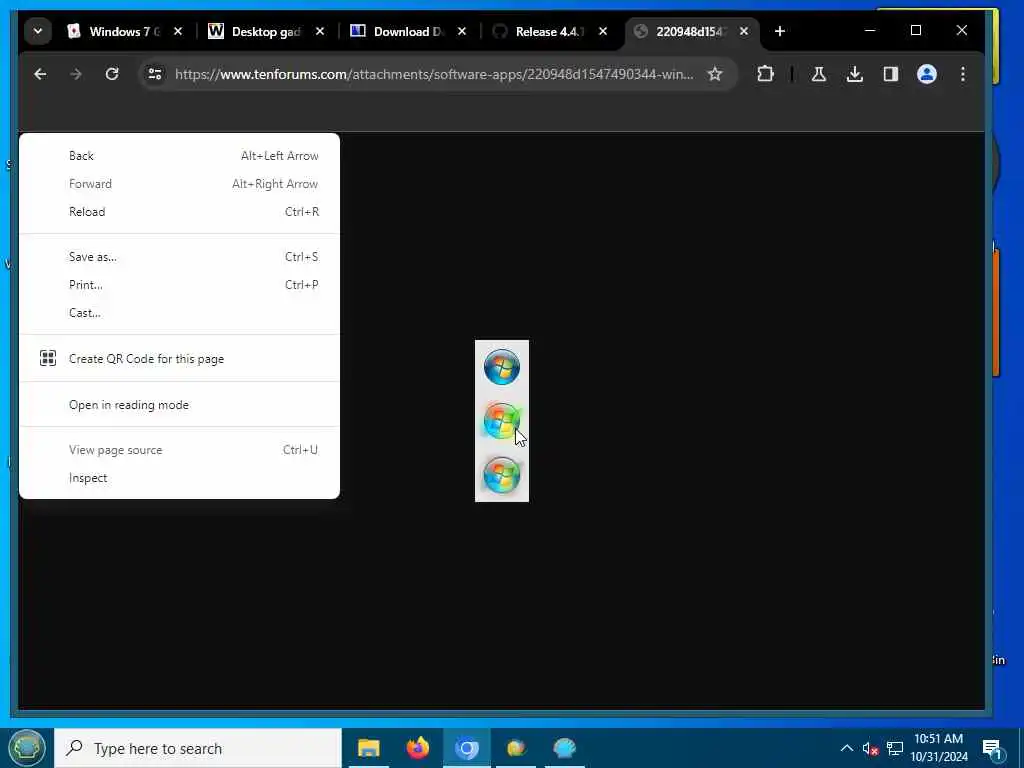1024x768 pixels.
Task: Select Save as... in context menu
Action: pyautogui.click(x=180, y=257)
